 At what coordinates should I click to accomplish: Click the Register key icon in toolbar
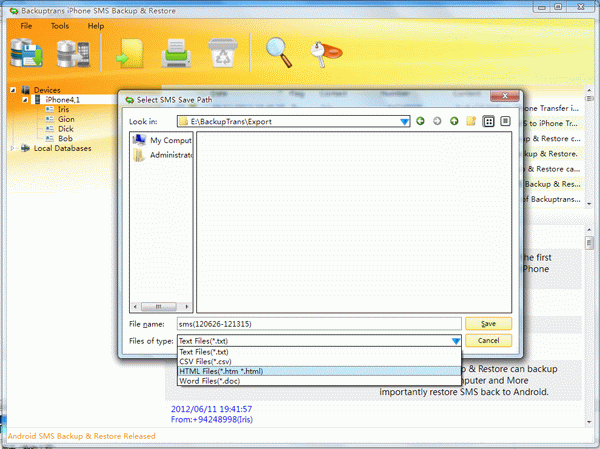(x=326, y=54)
